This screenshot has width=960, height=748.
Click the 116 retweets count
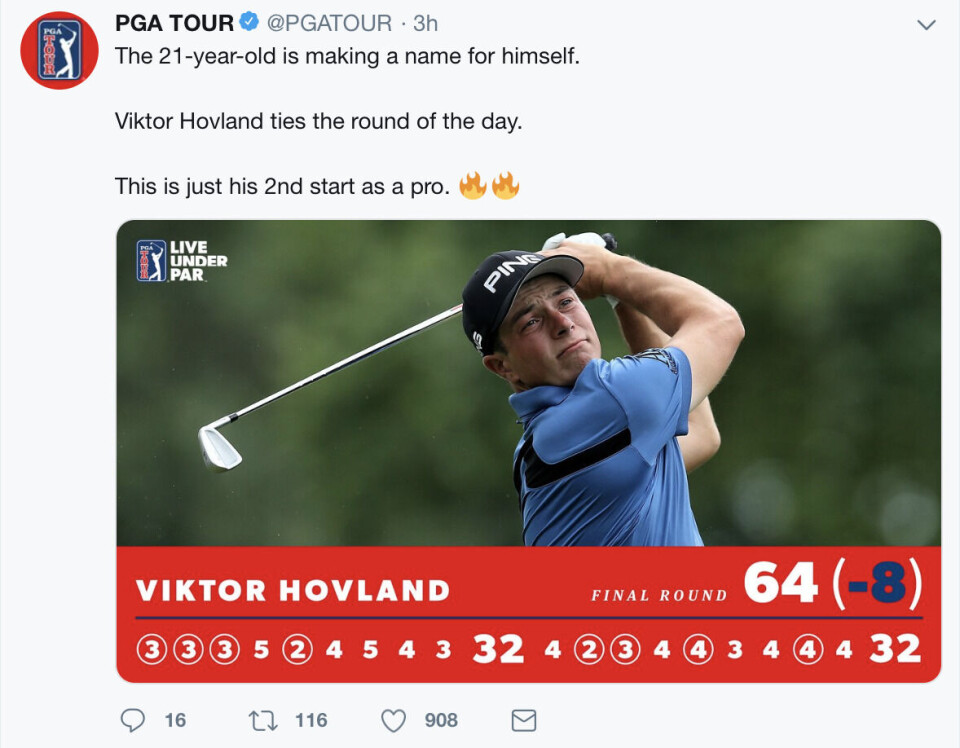coord(311,720)
